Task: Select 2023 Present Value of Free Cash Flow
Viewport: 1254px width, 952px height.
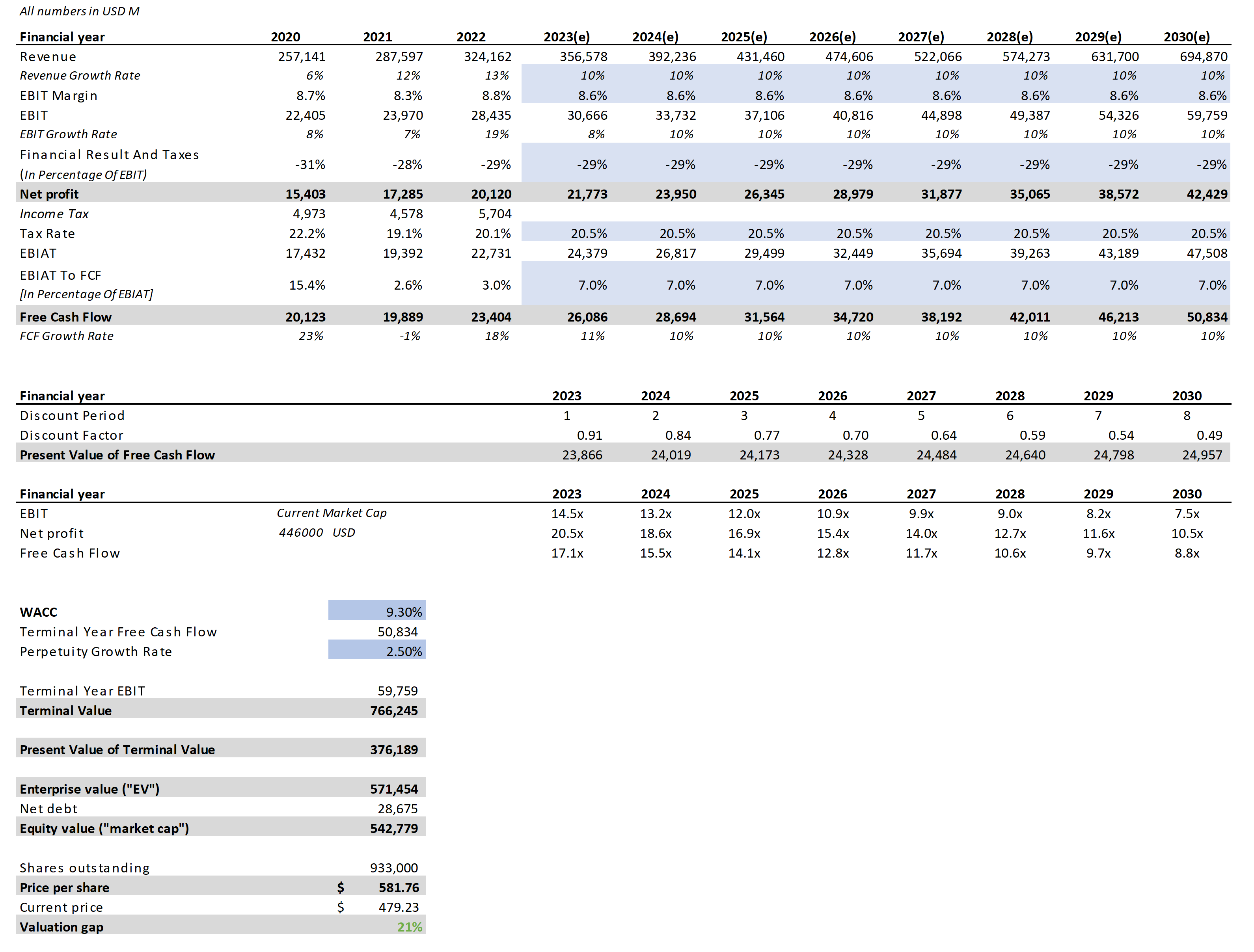Action: pyautogui.click(x=581, y=455)
